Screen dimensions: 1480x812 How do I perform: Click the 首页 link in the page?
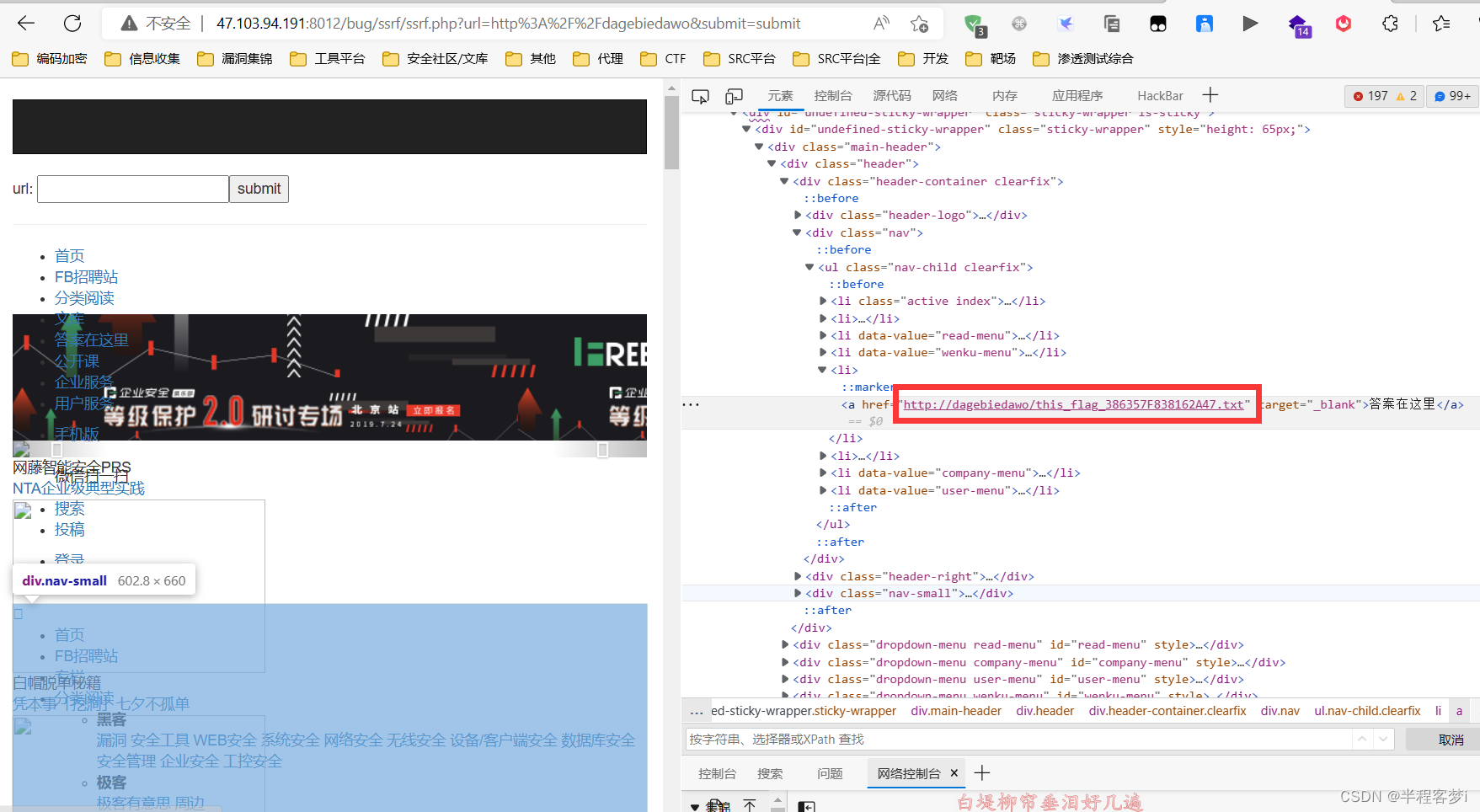69,256
